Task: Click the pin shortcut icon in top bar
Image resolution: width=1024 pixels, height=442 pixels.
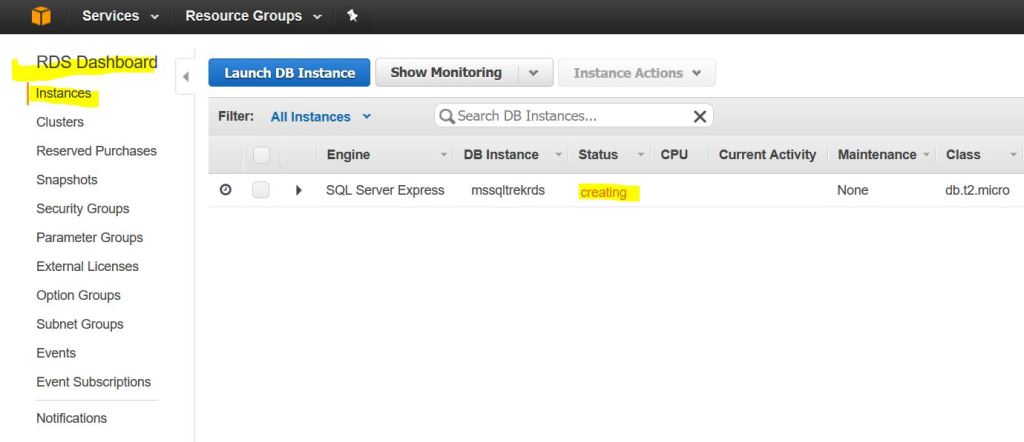Action: click(x=352, y=16)
